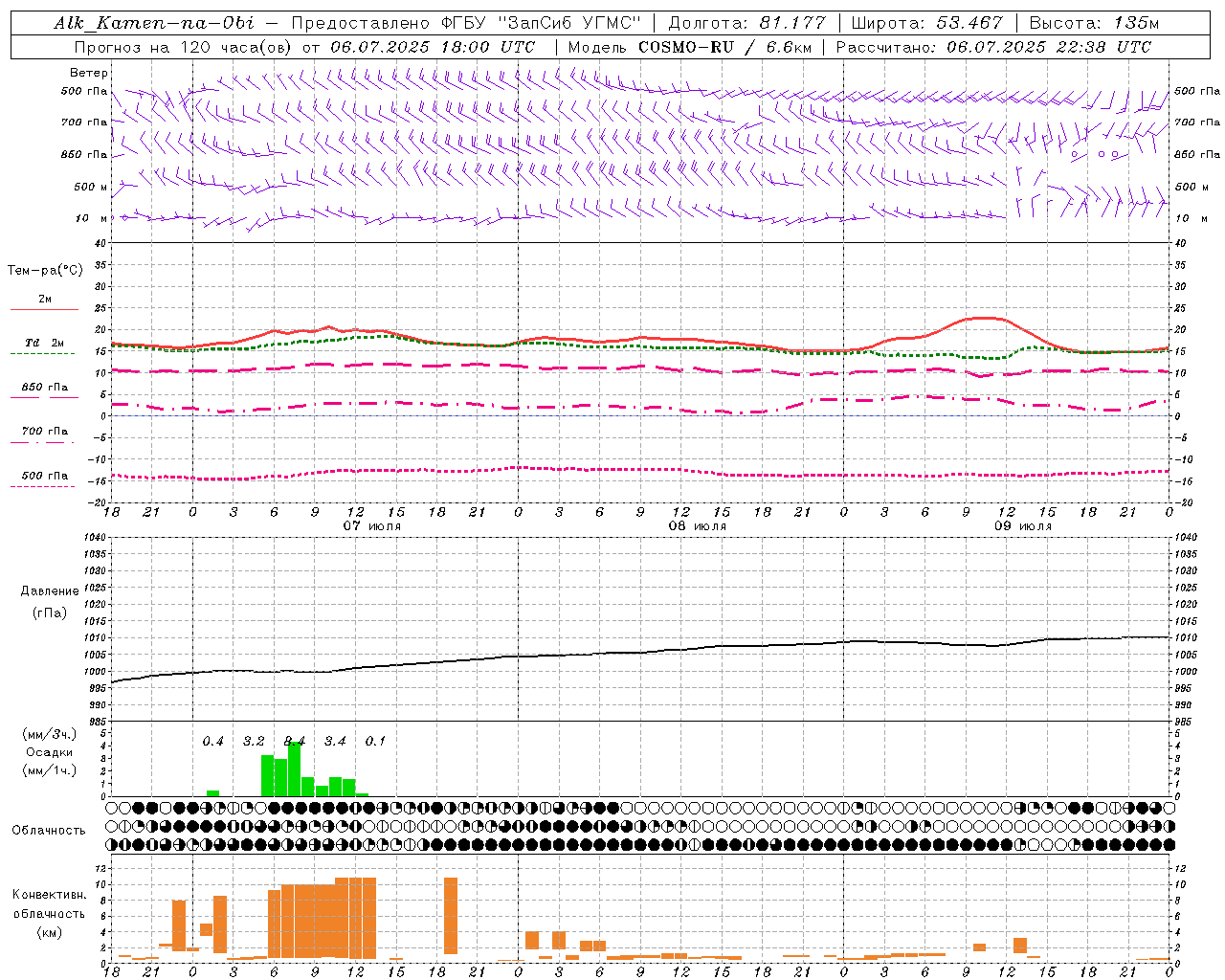Click the 3.2 precipitation total value
1225x980 pixels.
tap(254, 742)
